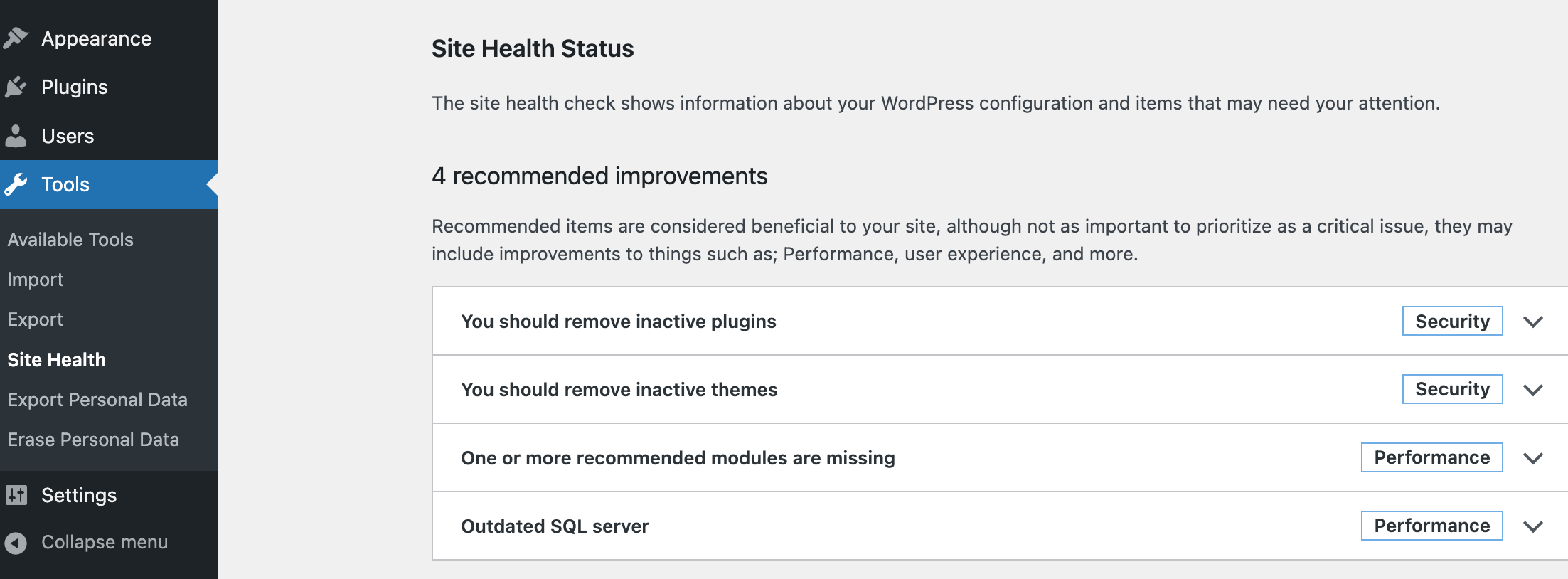Click the Plugins plug icon
Viewport: 1568px width, 579px height.
(x=16, y=87)
